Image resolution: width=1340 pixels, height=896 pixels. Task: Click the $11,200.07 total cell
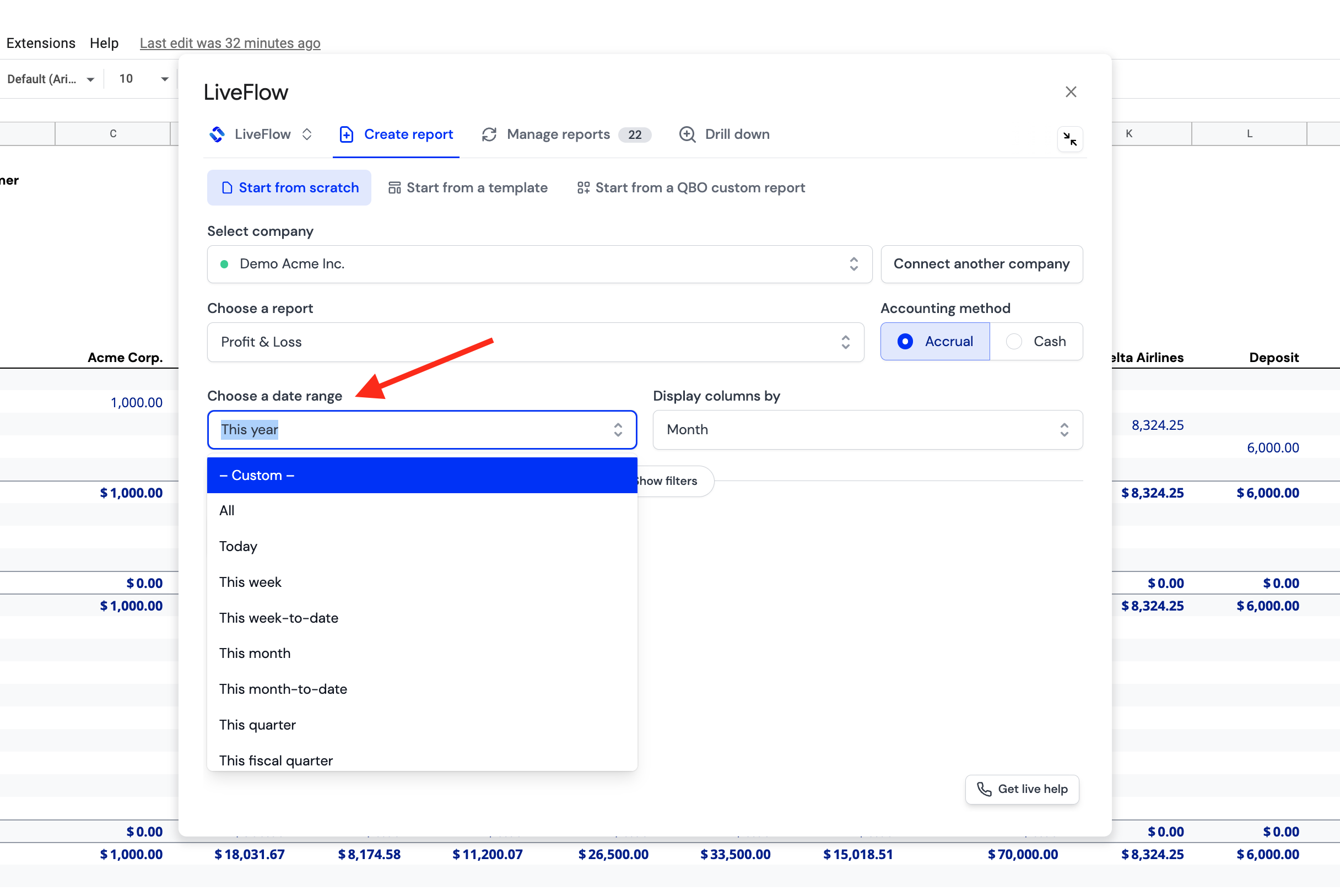[x=488, y=854]
